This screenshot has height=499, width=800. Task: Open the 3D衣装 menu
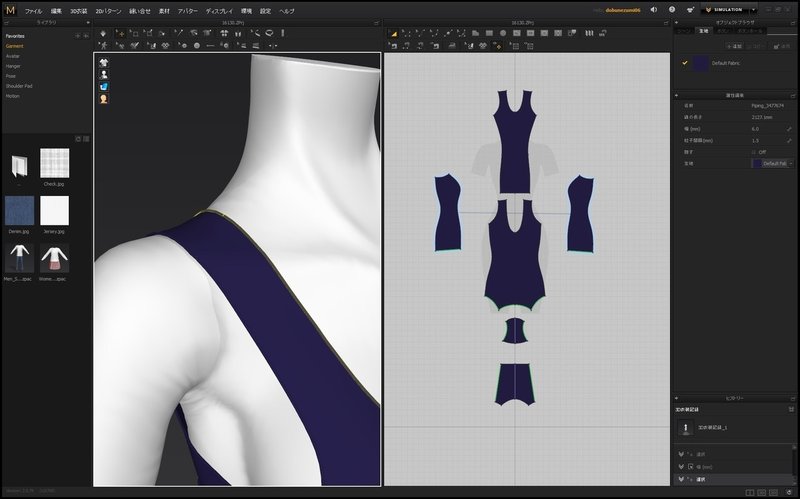(x=79, y=11)
